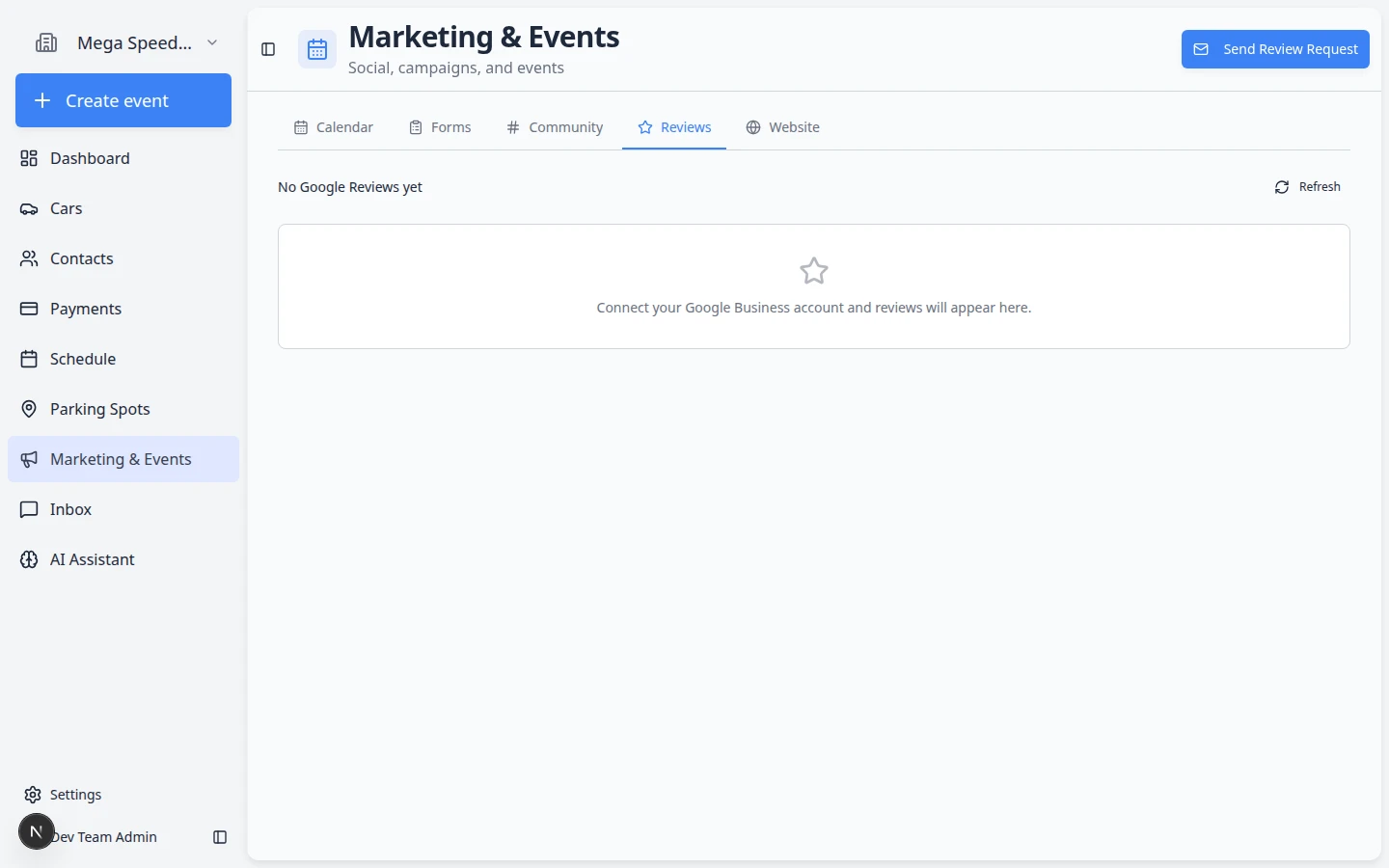Click the AI Assistant brain icon

click(x=29, y=559)
